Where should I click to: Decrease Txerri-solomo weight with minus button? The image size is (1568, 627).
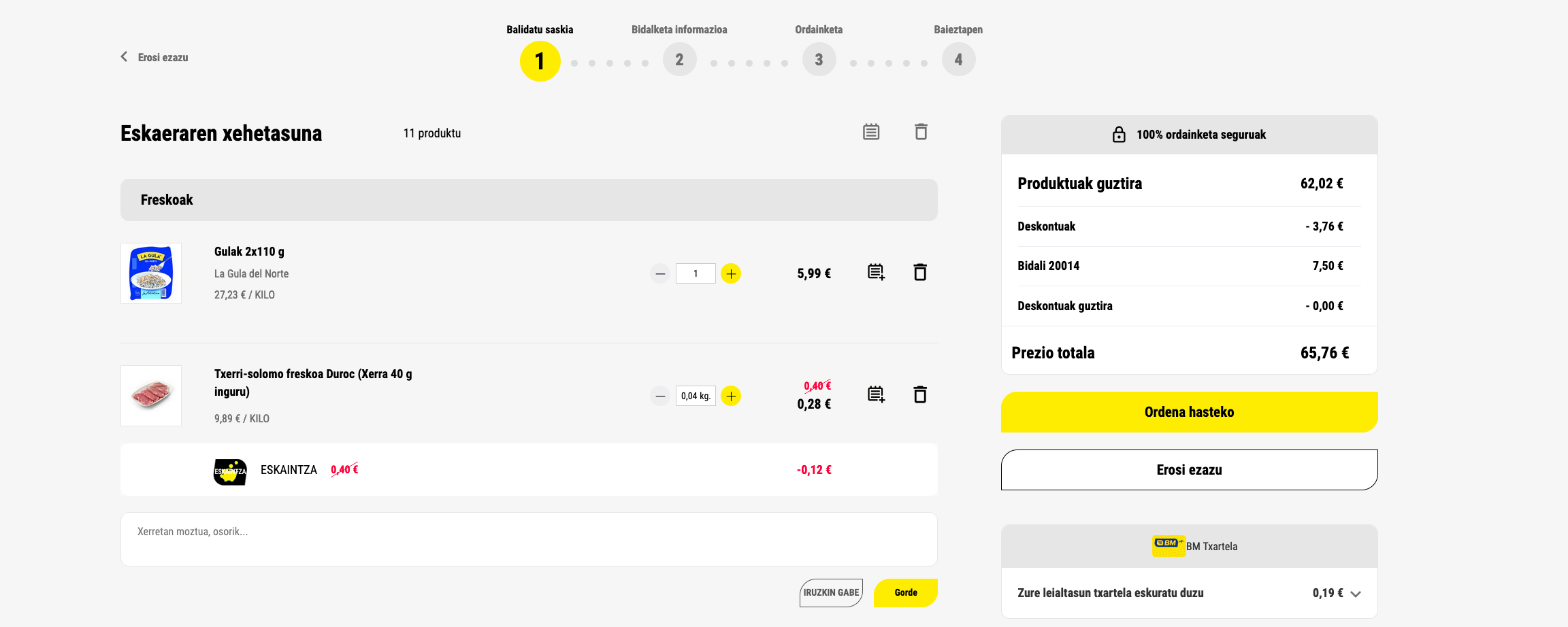coord(660,396)
